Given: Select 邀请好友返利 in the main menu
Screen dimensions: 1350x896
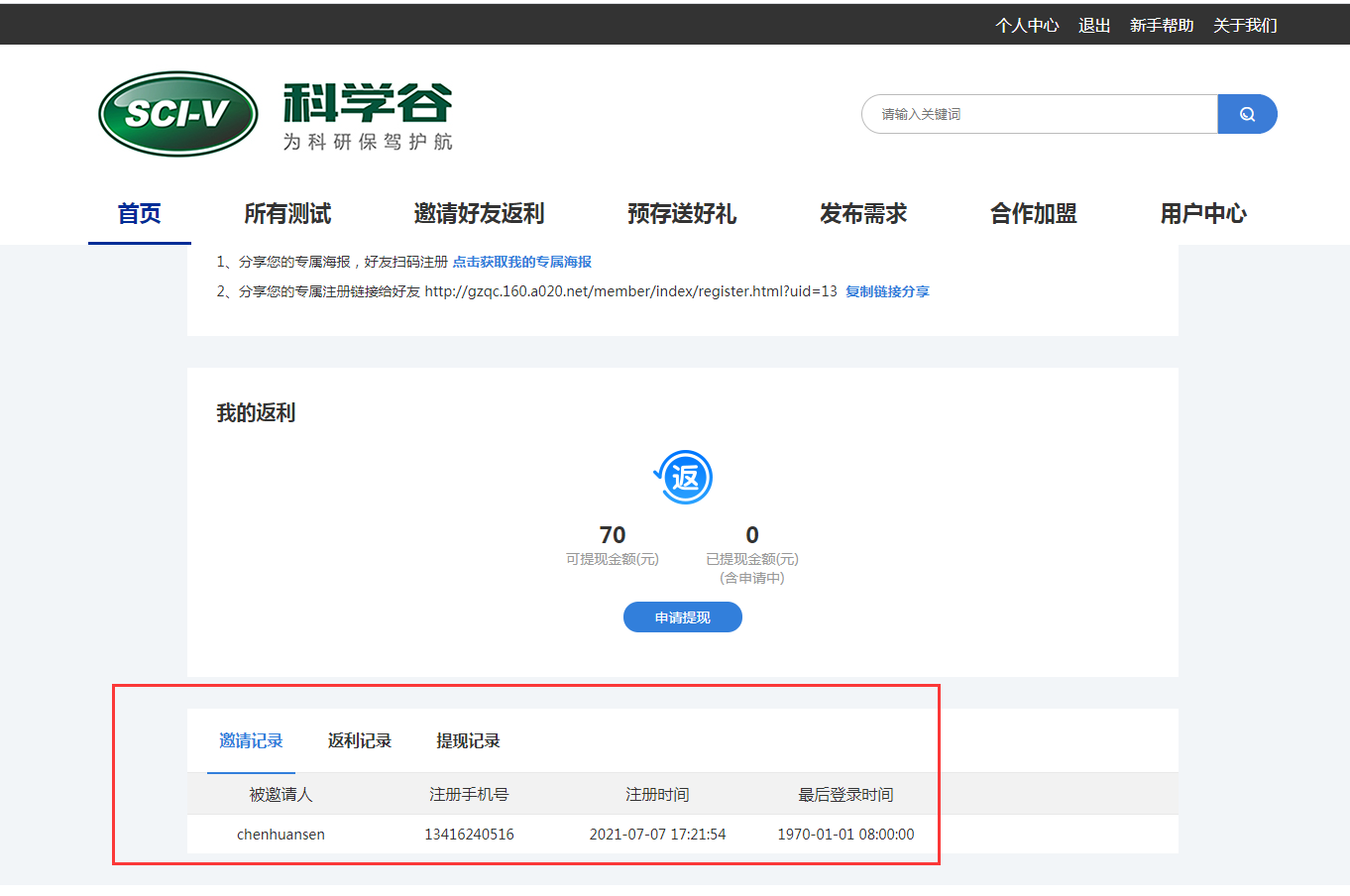Looking at the screenshot, I should coord(479,213).
